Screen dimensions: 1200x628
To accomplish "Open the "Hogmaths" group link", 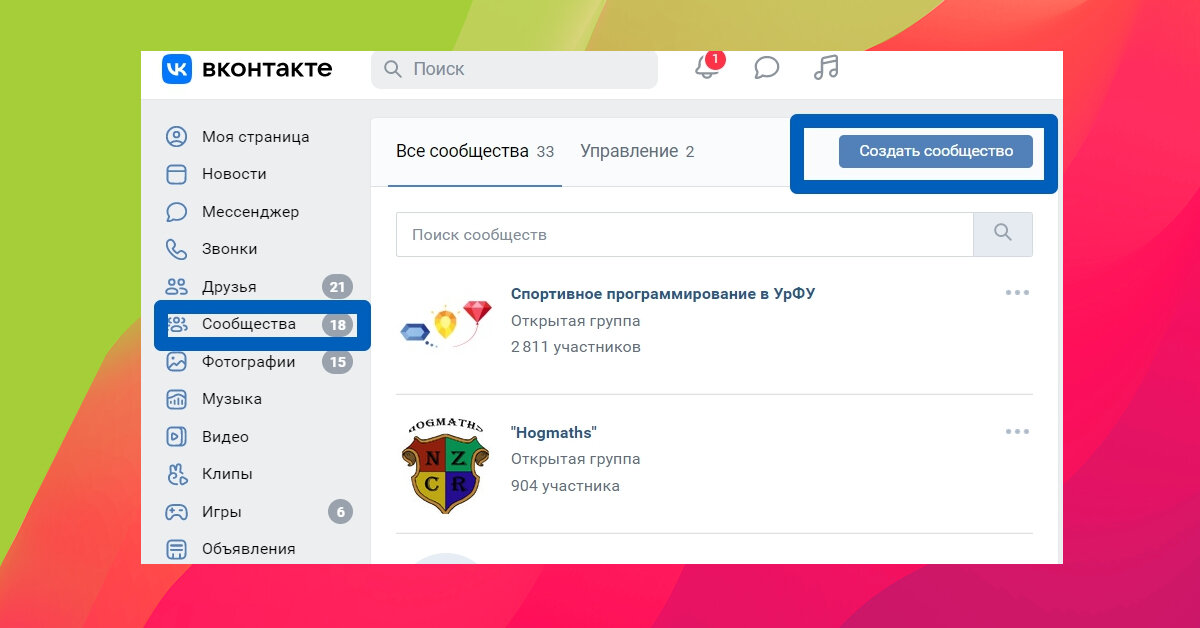I will click(x=553, y=433).
